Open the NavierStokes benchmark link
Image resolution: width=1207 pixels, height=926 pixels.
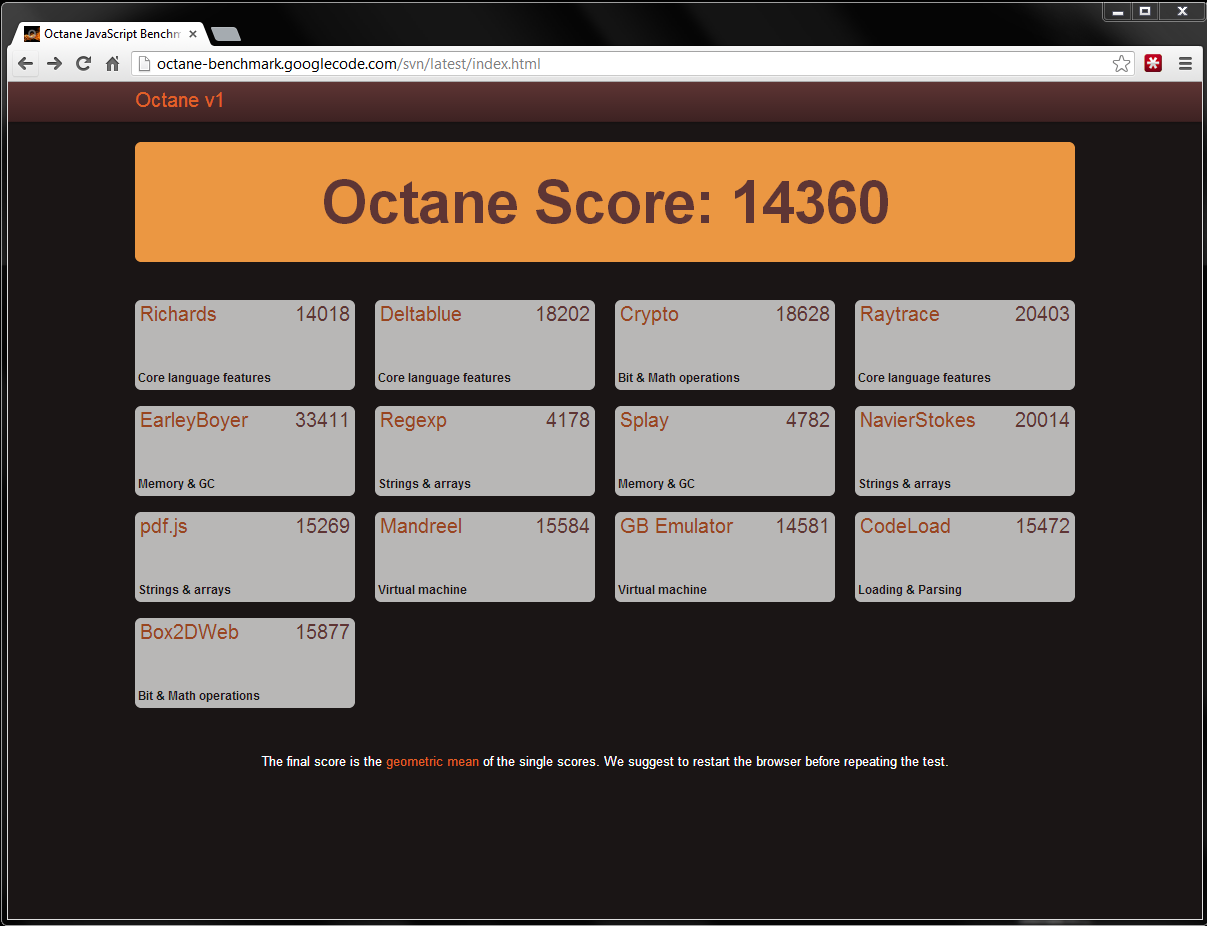click(917, 420)
